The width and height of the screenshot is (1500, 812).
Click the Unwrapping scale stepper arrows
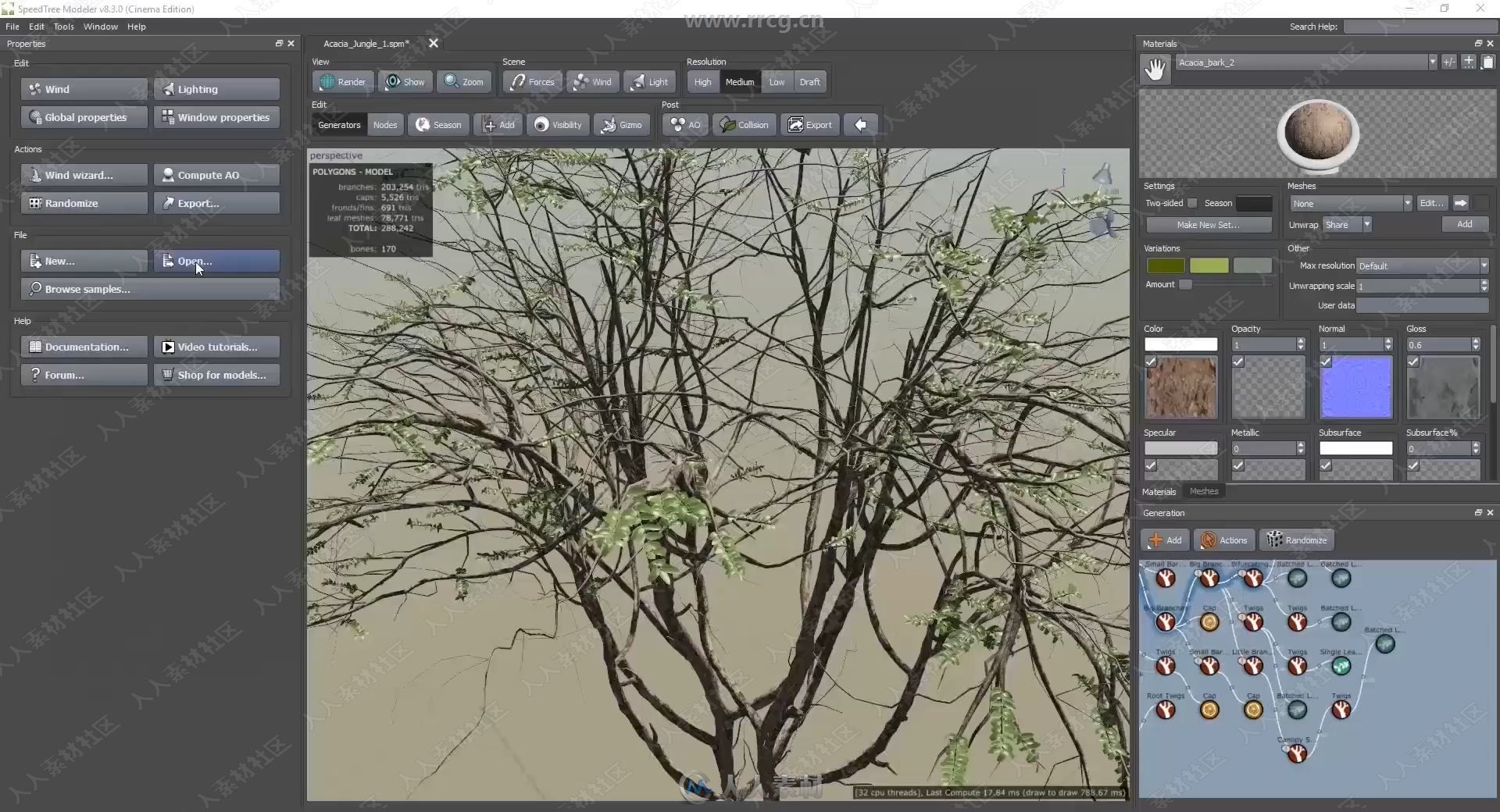(x=1484, y=286)
